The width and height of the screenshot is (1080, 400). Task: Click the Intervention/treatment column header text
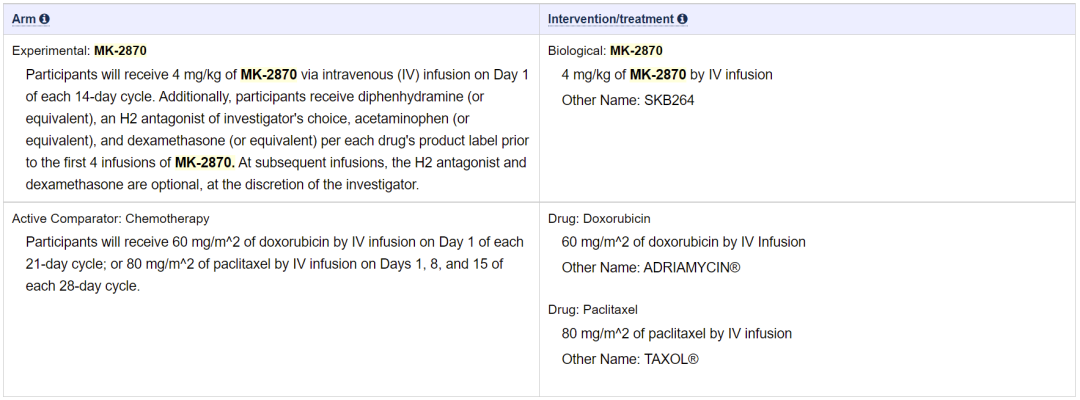pyautogui.click(x=610, y=19)
